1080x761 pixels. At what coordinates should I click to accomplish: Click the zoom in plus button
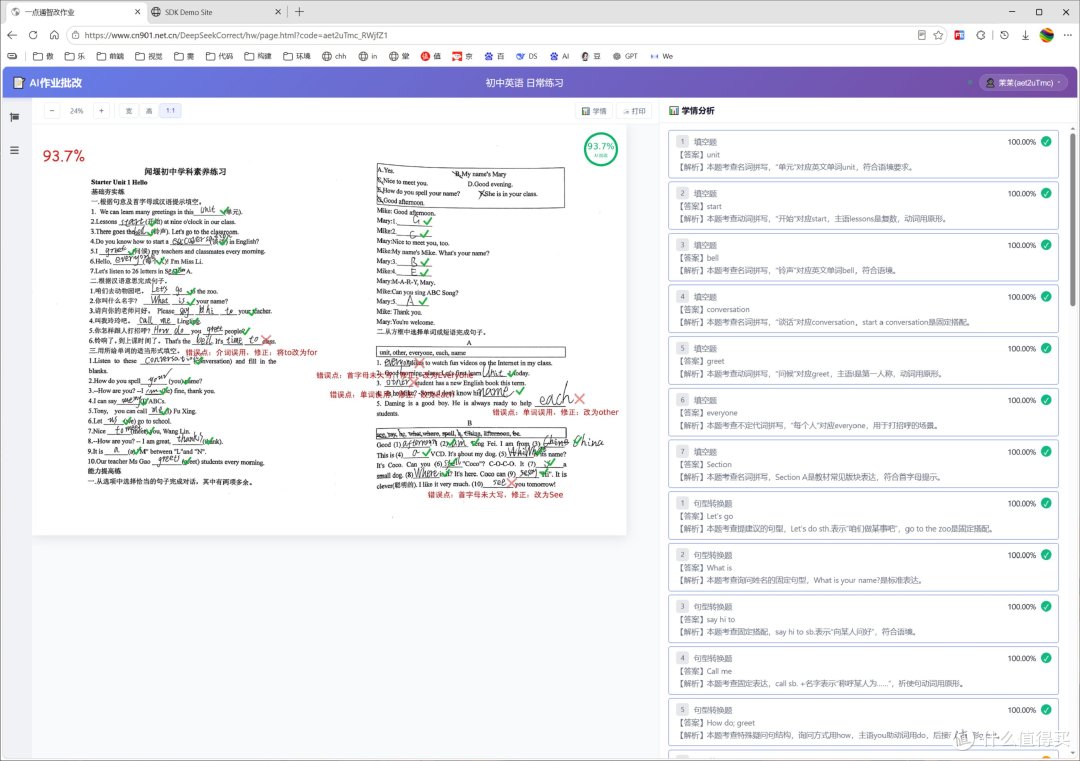pyautogui.click(x=101, y=111)
